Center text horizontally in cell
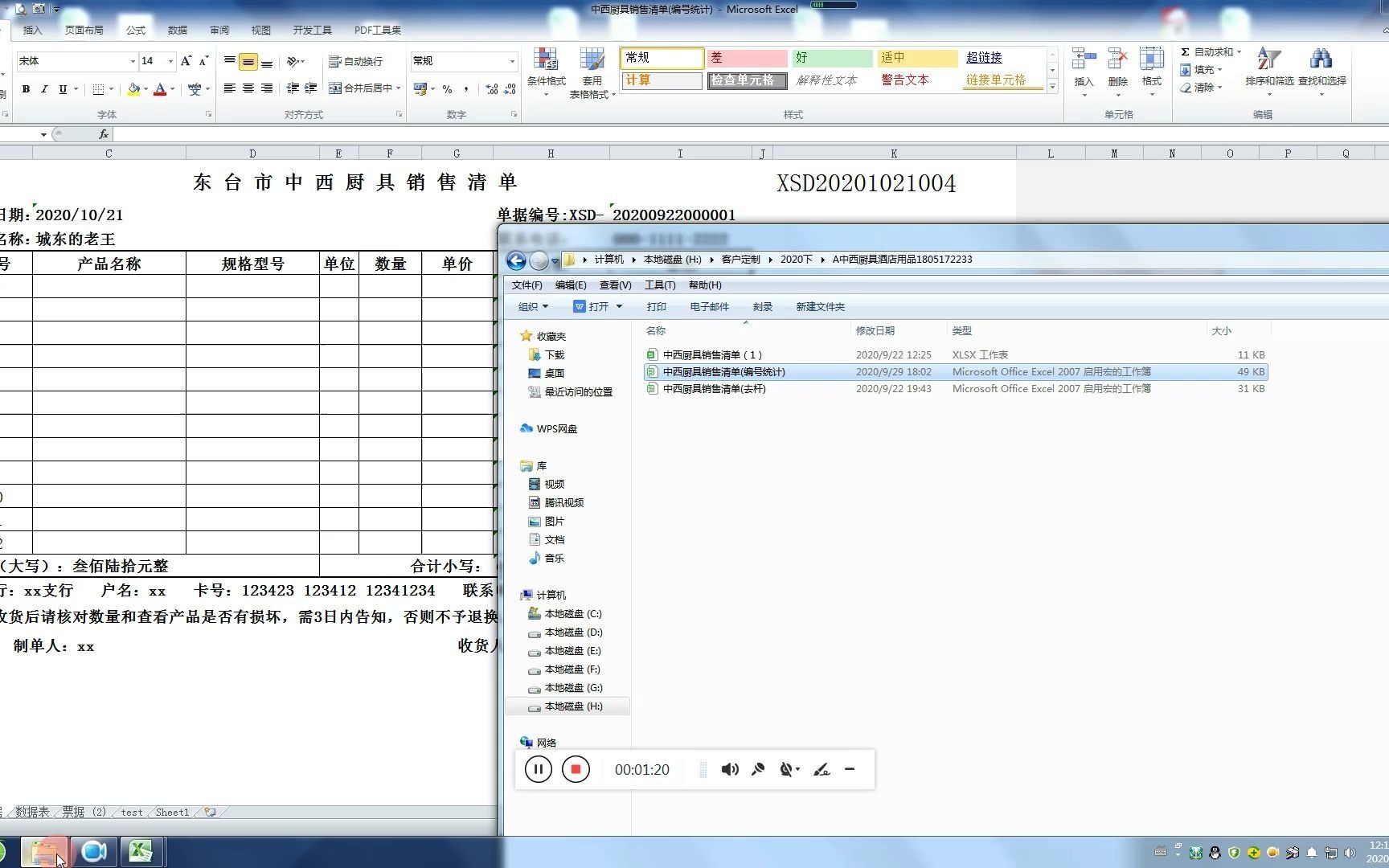This screenshot has height=868, width=1389. tap(248, 88)
